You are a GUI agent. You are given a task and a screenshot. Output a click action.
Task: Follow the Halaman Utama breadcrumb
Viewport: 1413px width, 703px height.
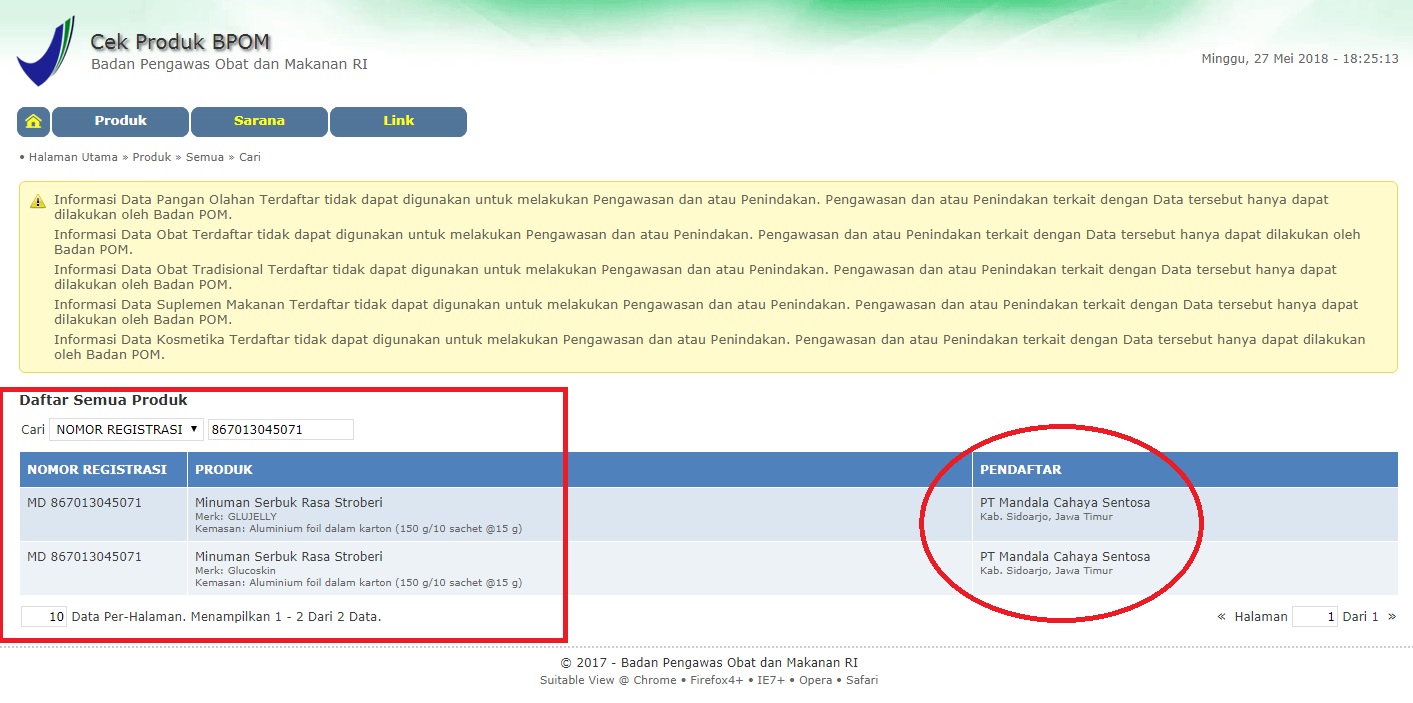coord(73,157)
